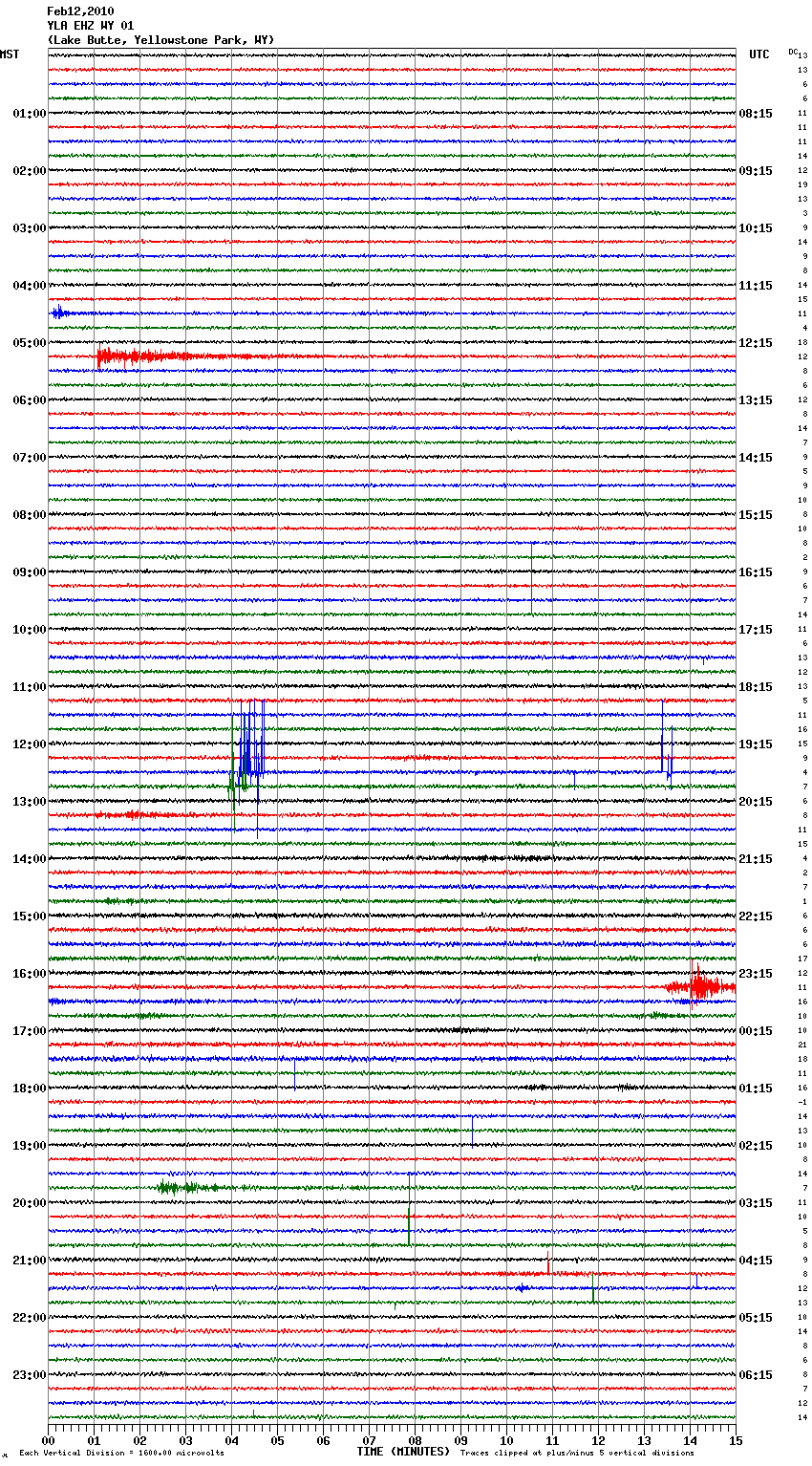Select the 14:00 MST row label
The width and height of the screenshot is (812, 1466).
click(x=30, y=859)
